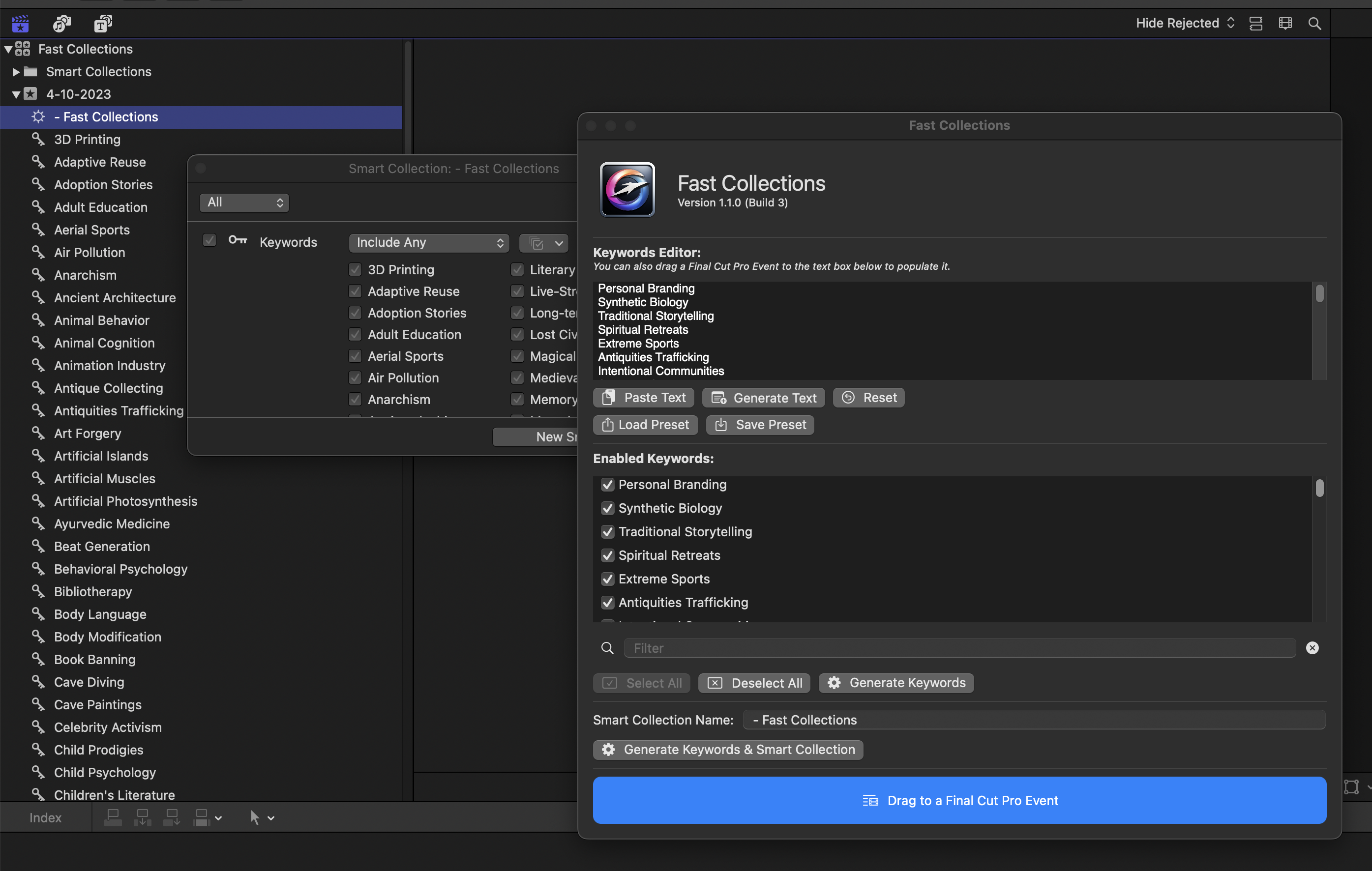This screenshot has width=1372, height=871.
Task: Click the arrow select tool in the timeline bar
Action: [x=255, y=818]
